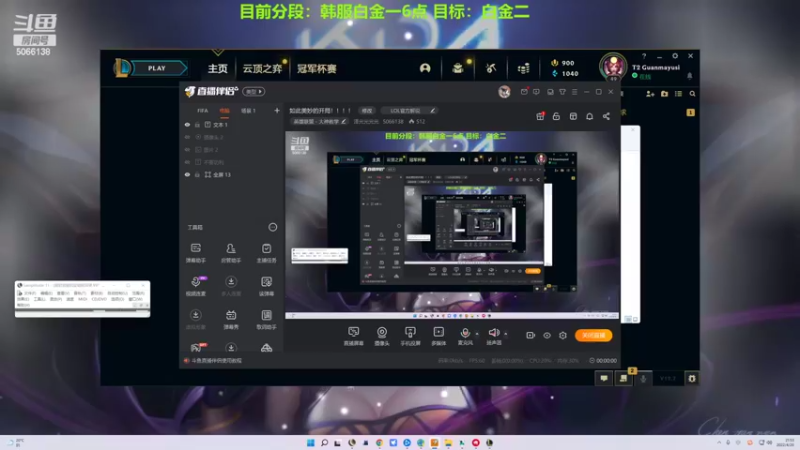This screenshot has width=800, height=450.
Task: Toggle the 扬声器 speaker
Action: (493, 336)
